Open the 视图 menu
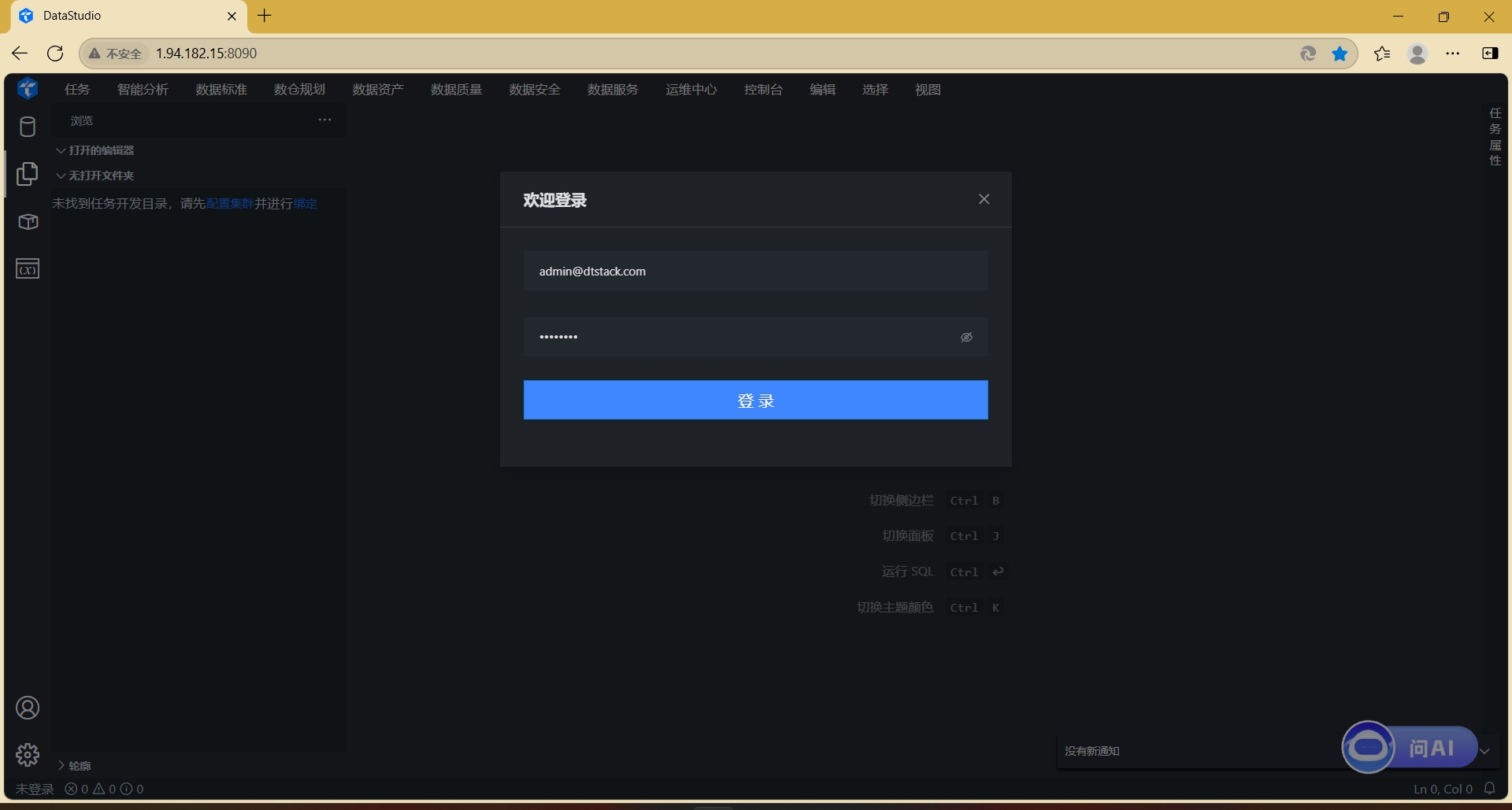The width and height of the screenshot is (1512, 810). pyautogui.click(x=928, y=90)
